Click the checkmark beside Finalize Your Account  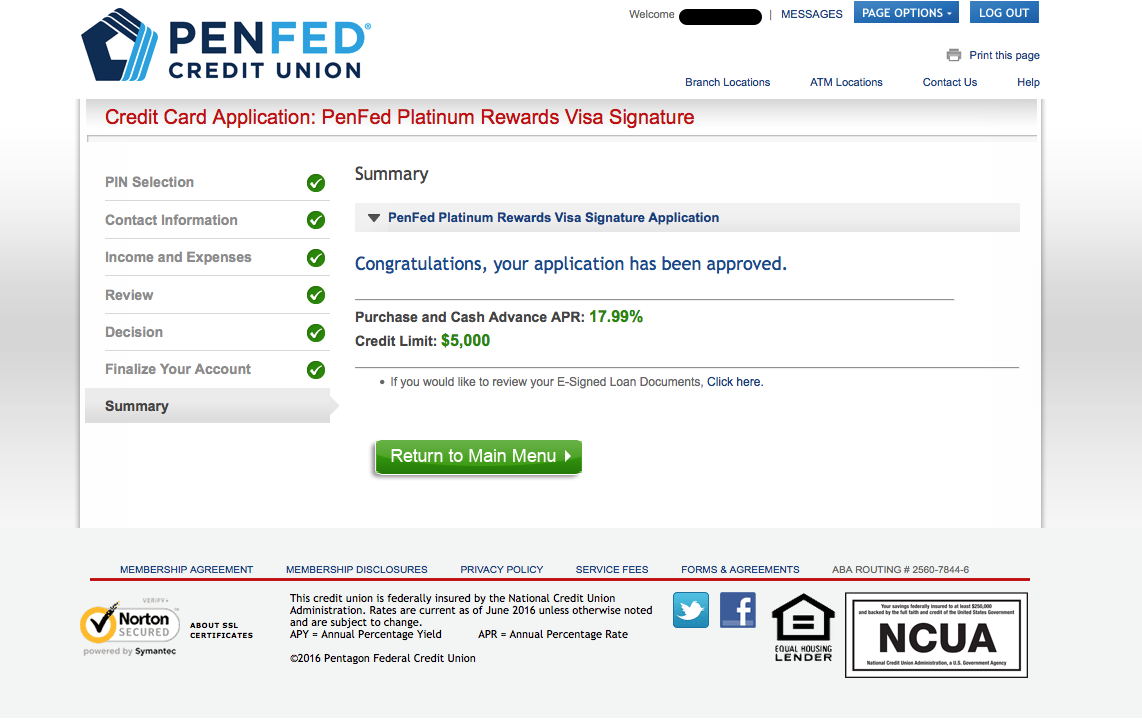pos(316,370)
